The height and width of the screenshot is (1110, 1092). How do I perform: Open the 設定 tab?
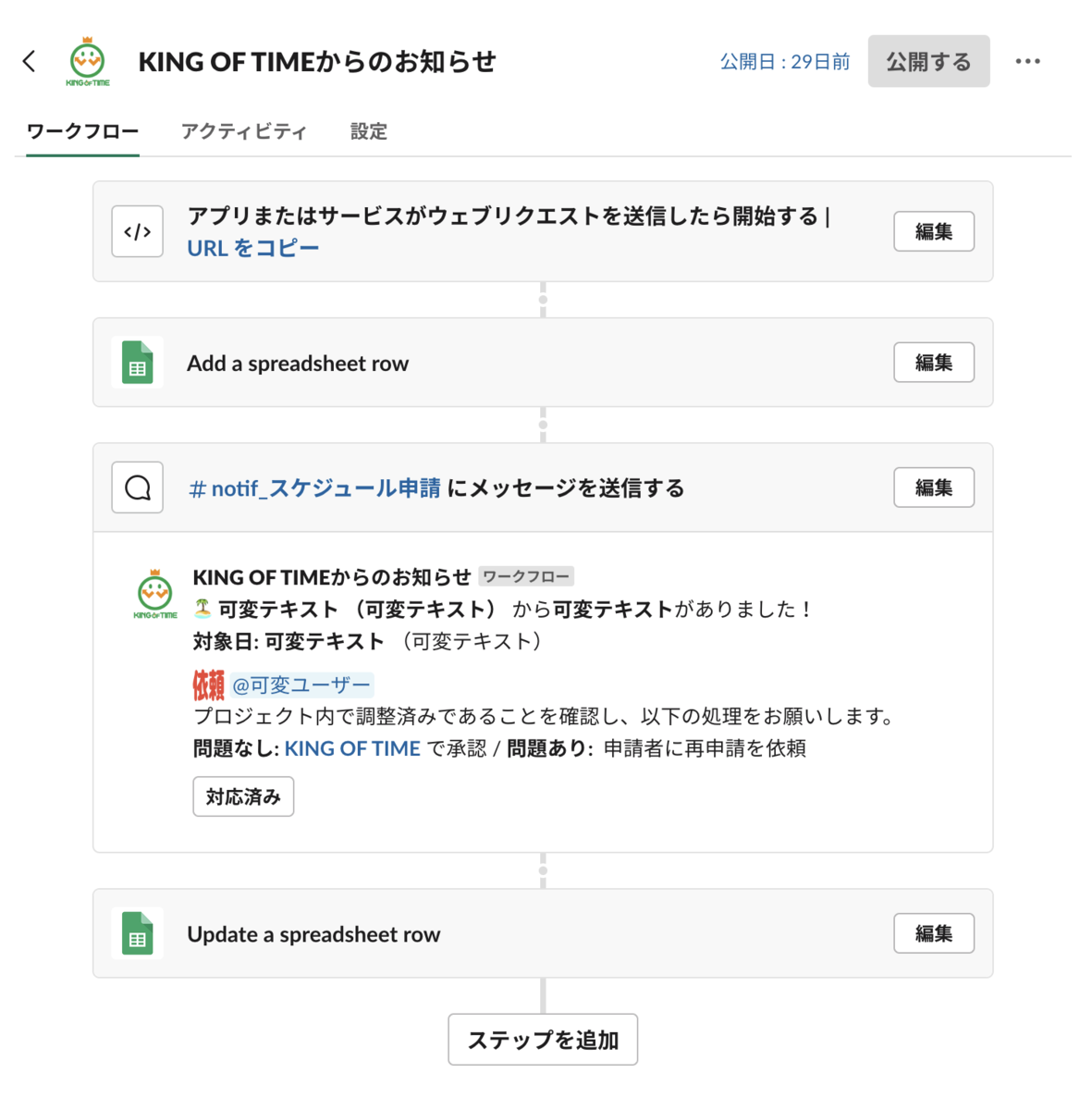tap(369, 131)
